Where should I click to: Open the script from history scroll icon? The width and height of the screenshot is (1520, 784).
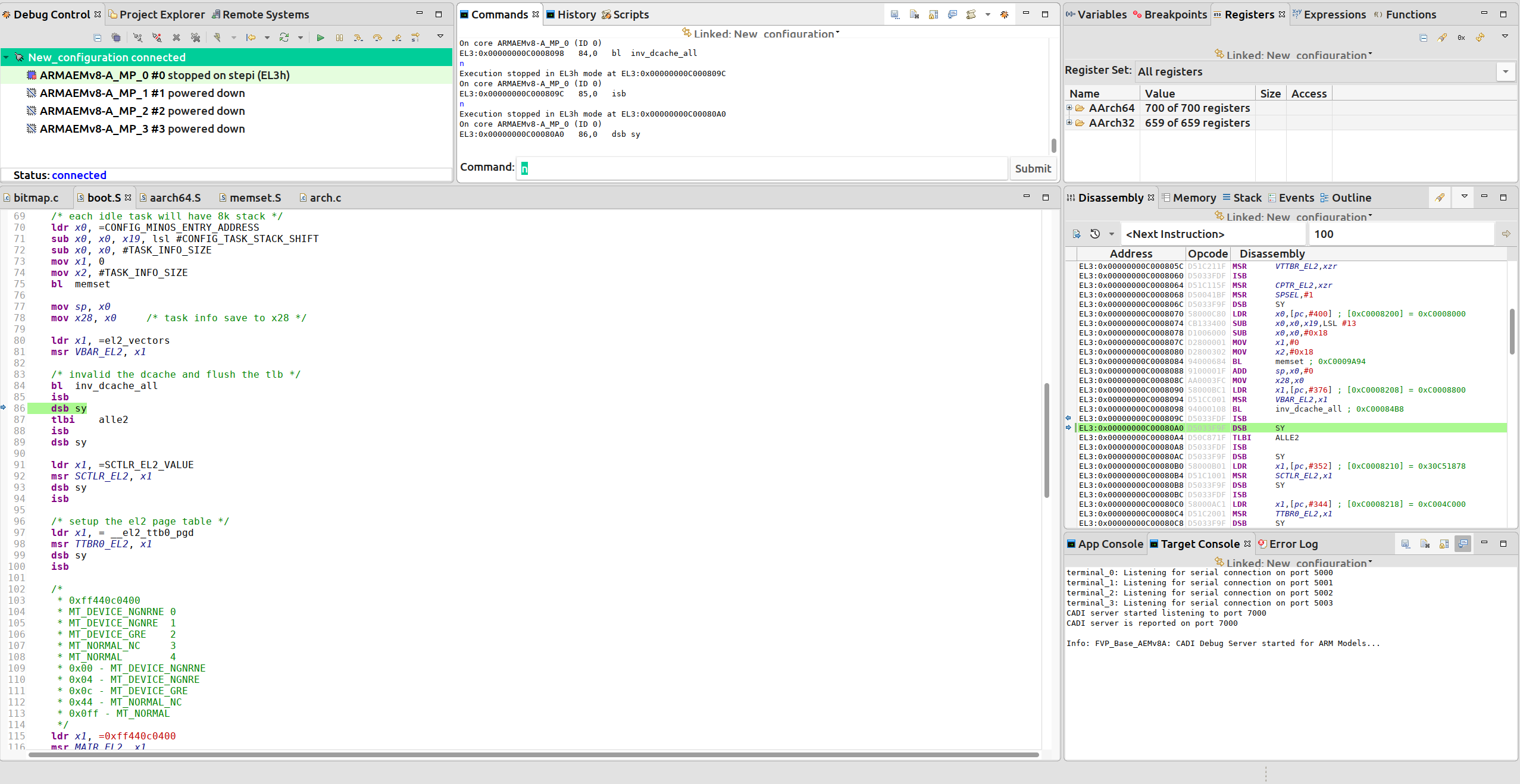(x=971, y=15)
